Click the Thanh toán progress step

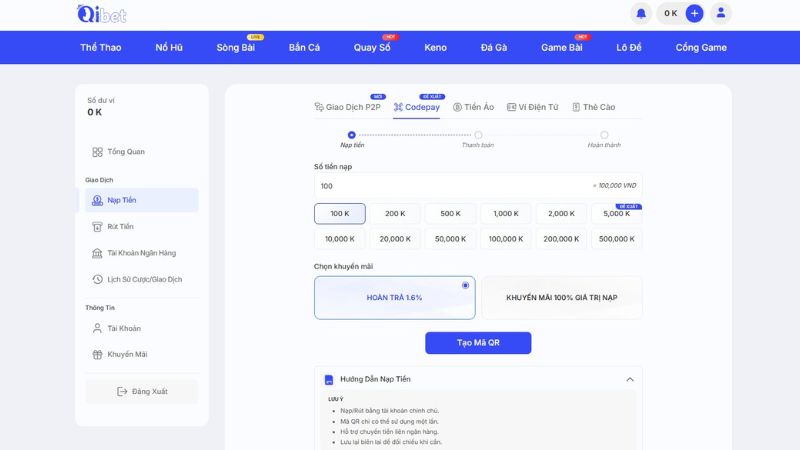[478, 139]
